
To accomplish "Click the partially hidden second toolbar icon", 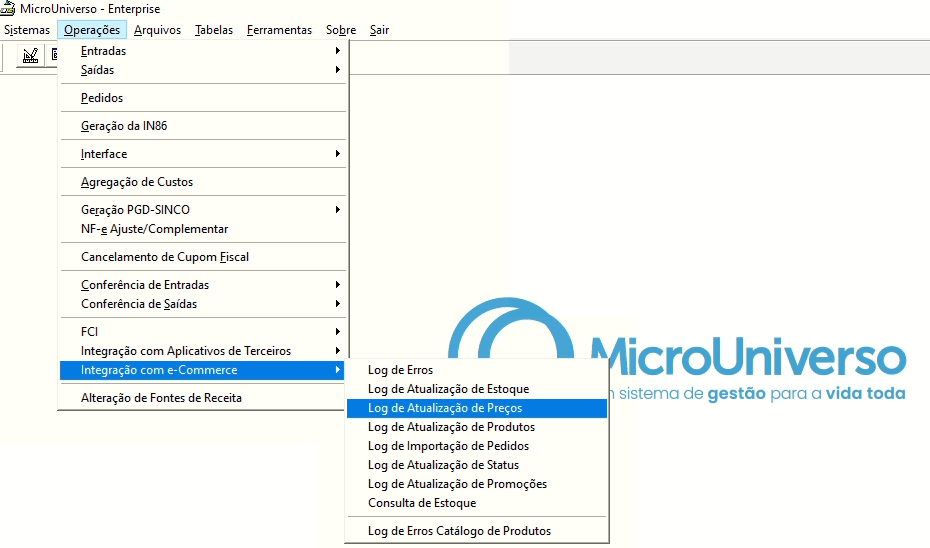I will [x=53, y=56].
